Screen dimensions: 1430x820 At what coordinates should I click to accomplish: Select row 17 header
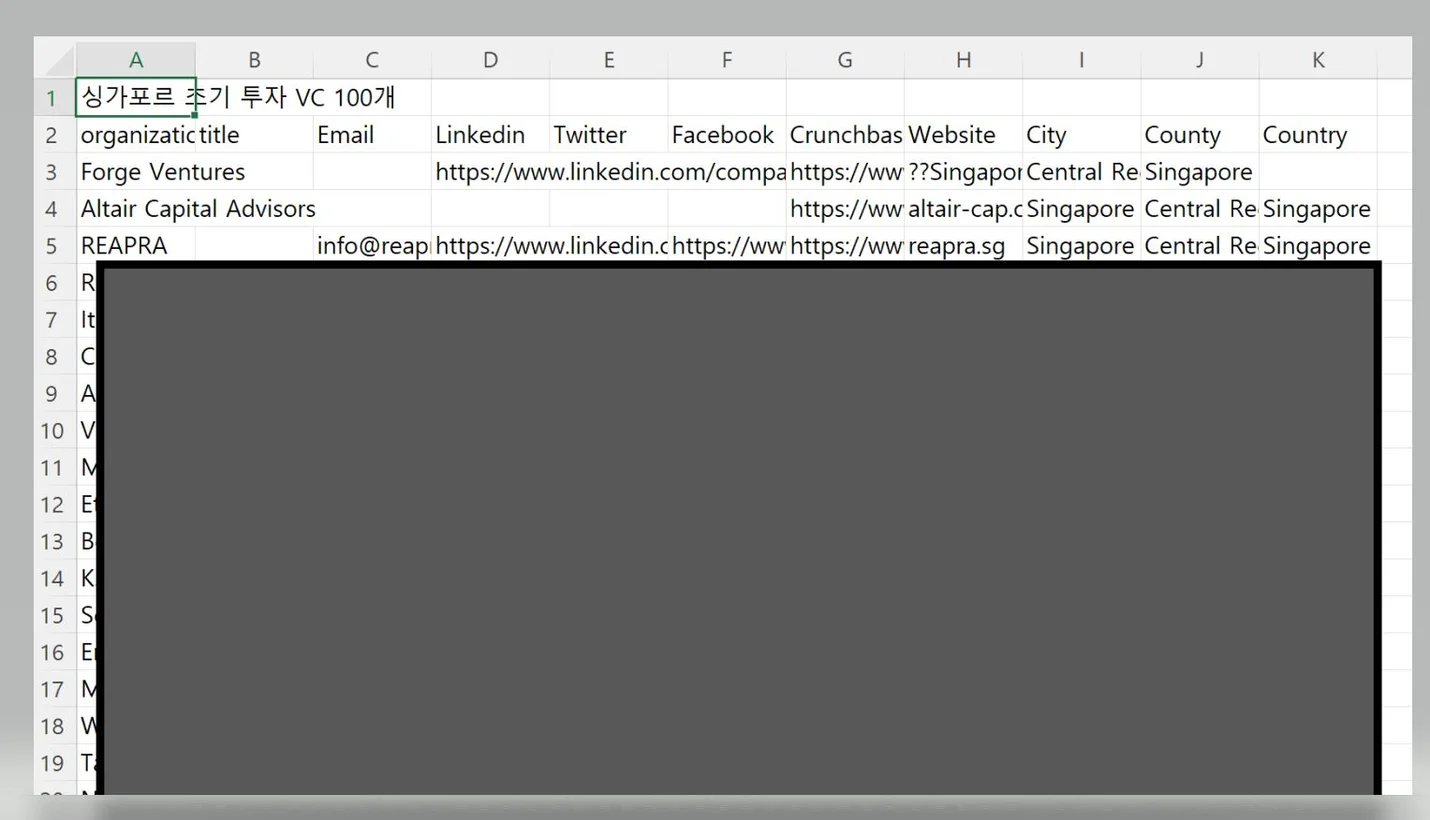coord(55,689)
